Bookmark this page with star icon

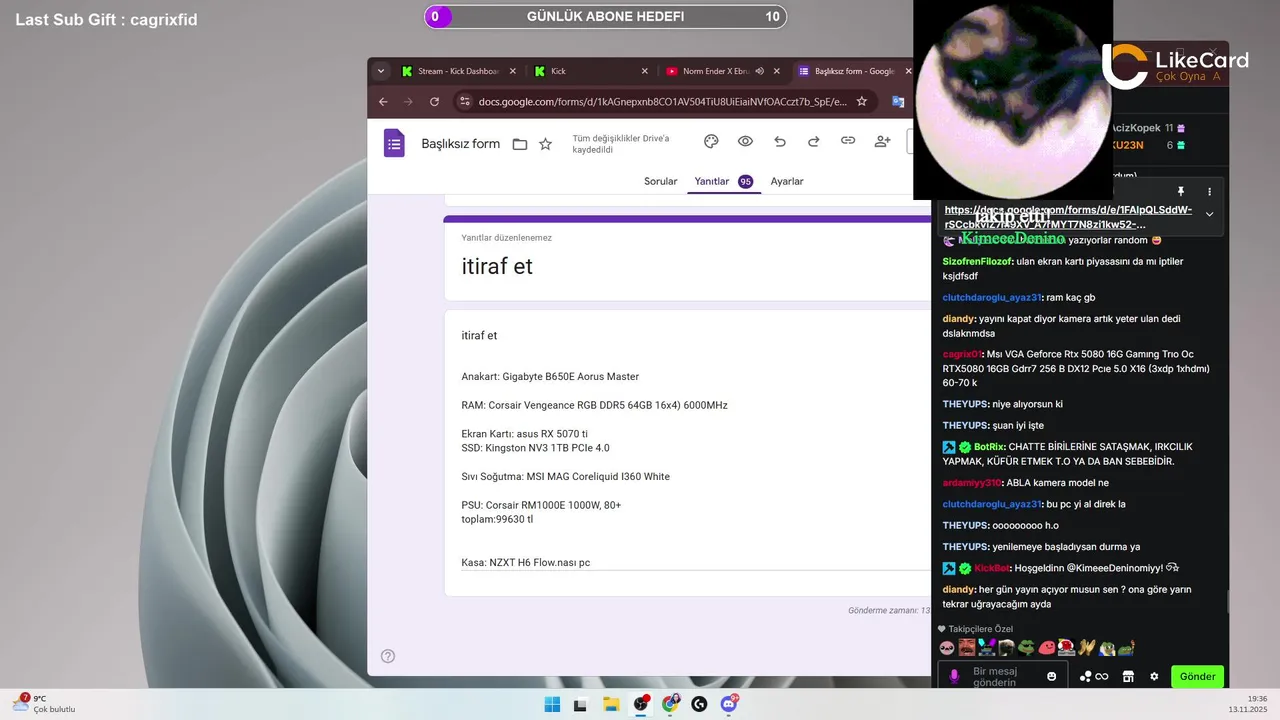[861, 101]
